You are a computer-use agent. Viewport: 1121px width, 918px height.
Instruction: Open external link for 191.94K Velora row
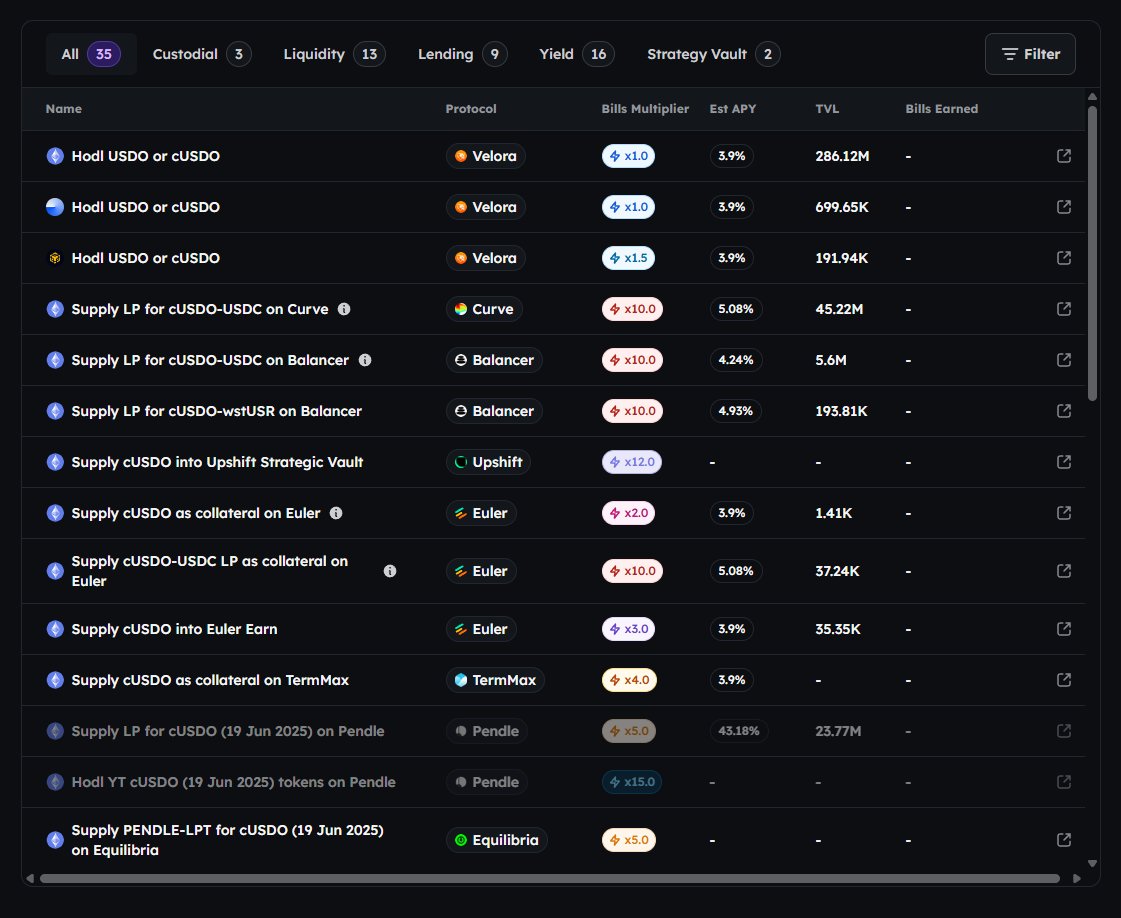click(x=1064, y=257)
